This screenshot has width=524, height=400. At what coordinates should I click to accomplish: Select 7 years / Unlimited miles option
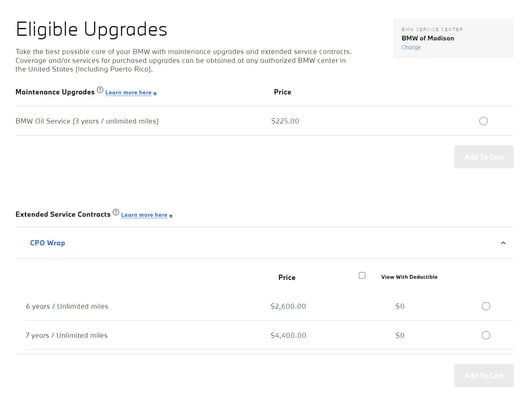point(486,335)
